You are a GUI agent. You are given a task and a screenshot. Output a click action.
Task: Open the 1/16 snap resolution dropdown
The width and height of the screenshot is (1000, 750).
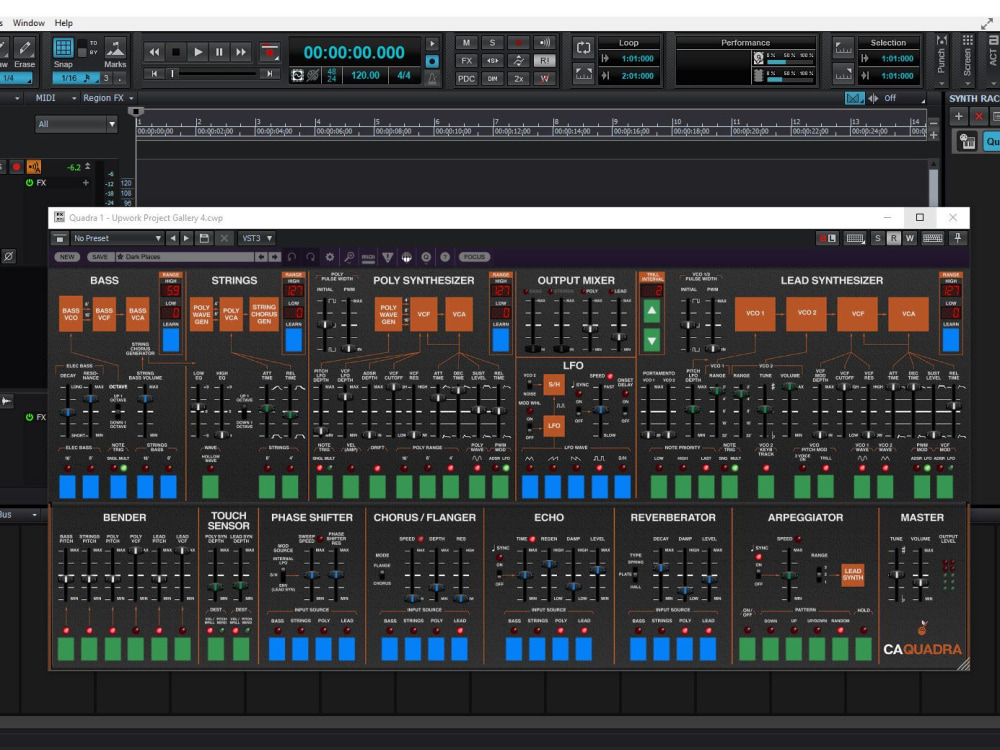[x=75, y=78]
